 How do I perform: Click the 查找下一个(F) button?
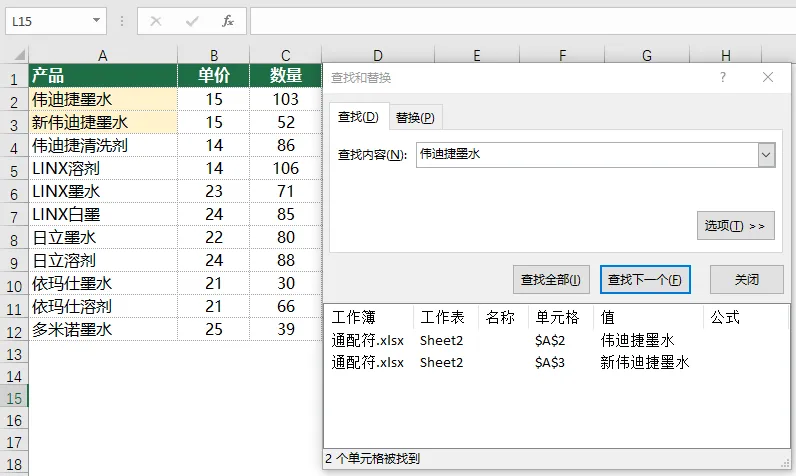coord(645,280)
